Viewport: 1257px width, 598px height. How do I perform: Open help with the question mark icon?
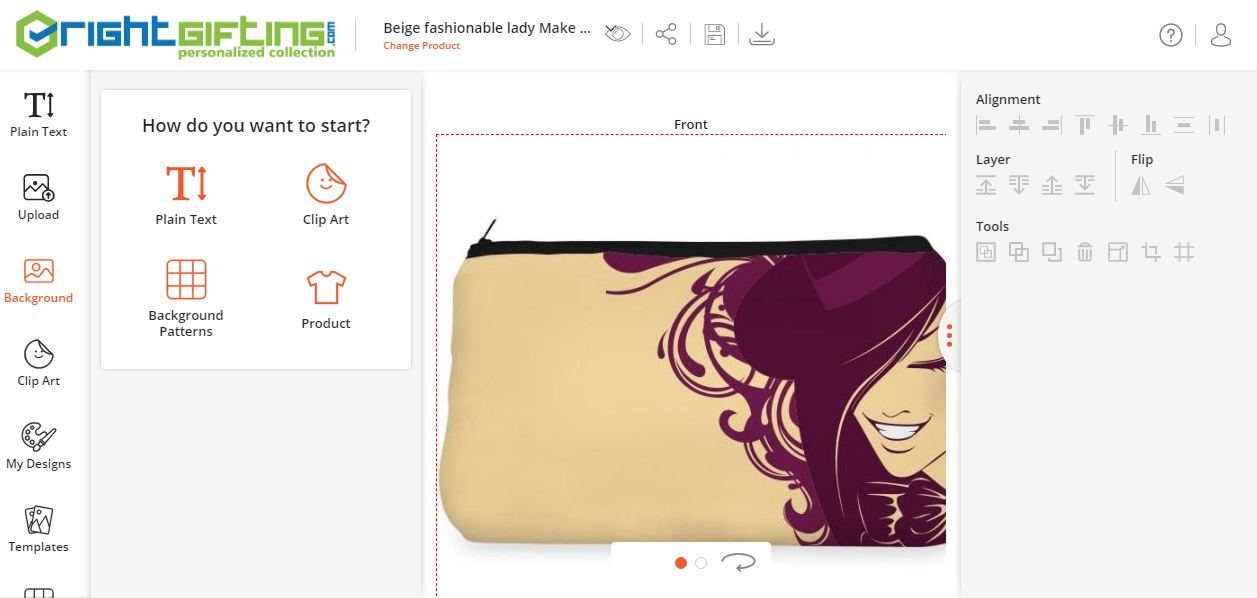click(x=1171, y=35)
